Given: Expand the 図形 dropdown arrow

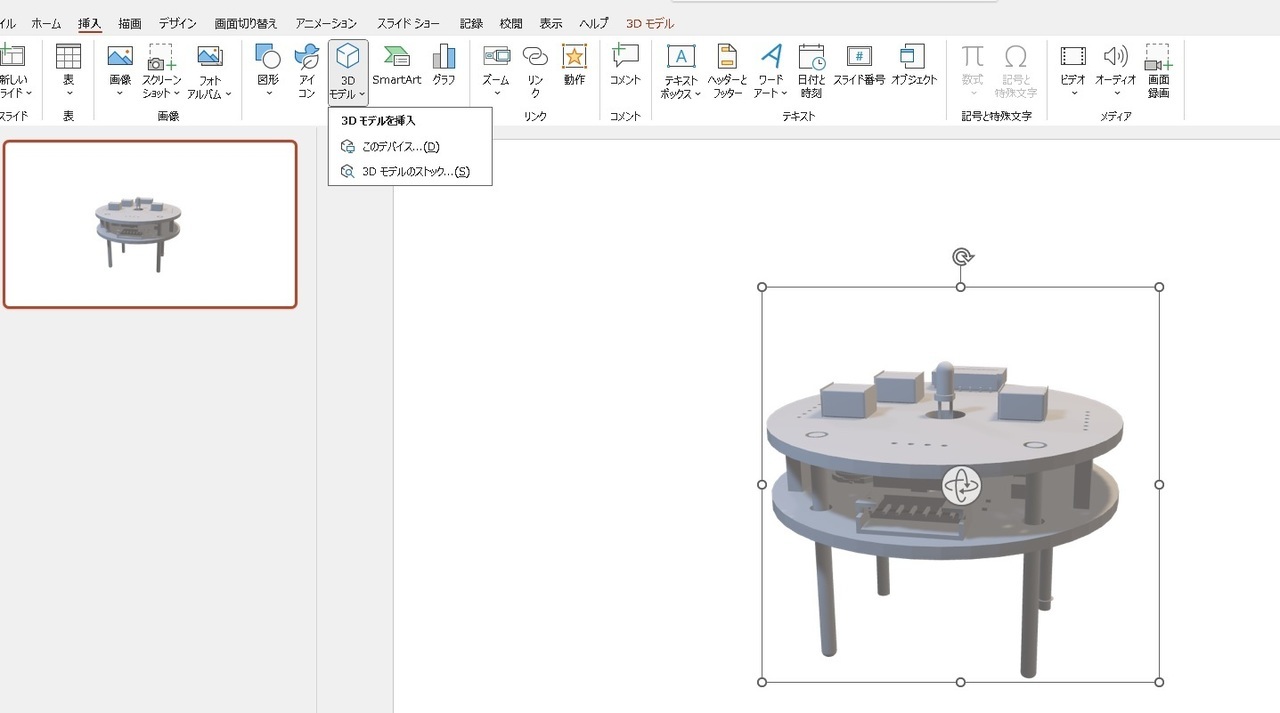Looking at the screenshot, I should point(268,94).
